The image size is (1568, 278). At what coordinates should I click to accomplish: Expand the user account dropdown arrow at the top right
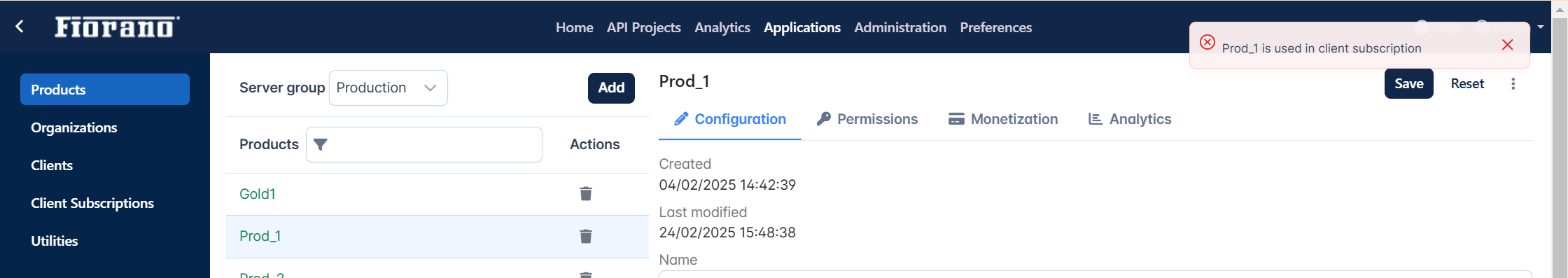point(1541,27)
